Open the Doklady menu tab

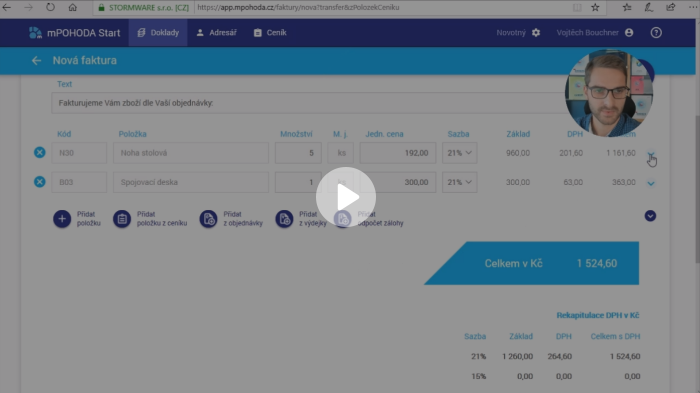tap(158, 33)
